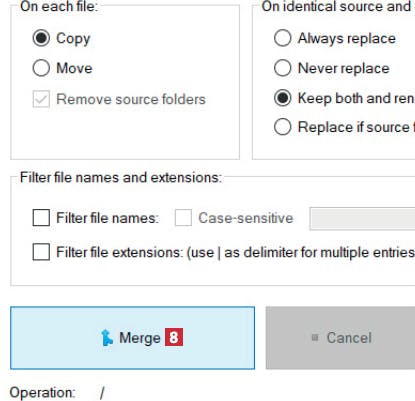Image resolution: width=415 pixels, height=401 pixels.
Task: Start the Merge operation
Action: (132, 338)
